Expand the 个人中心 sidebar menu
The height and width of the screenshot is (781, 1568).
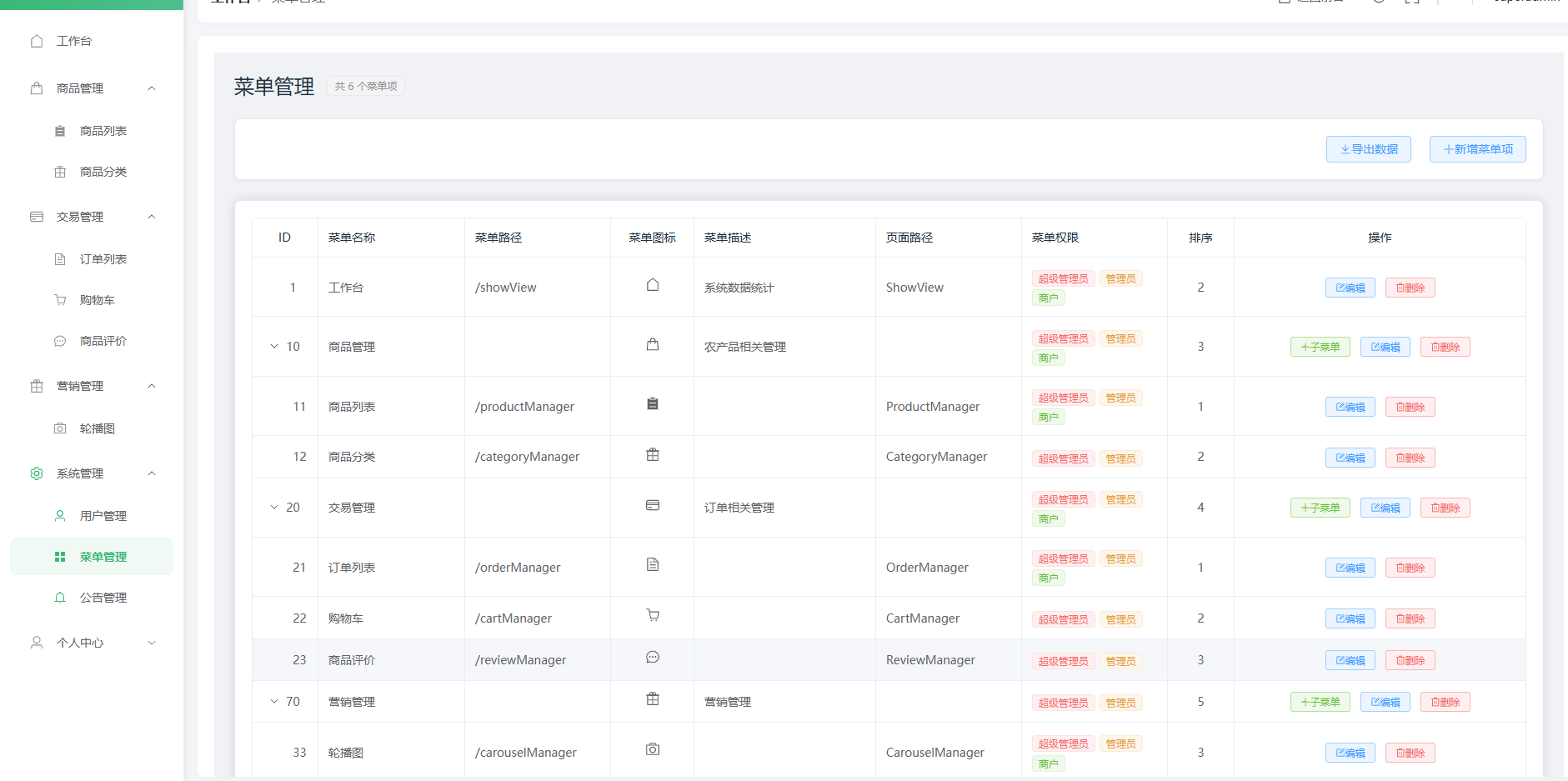(x=152, y=643)
